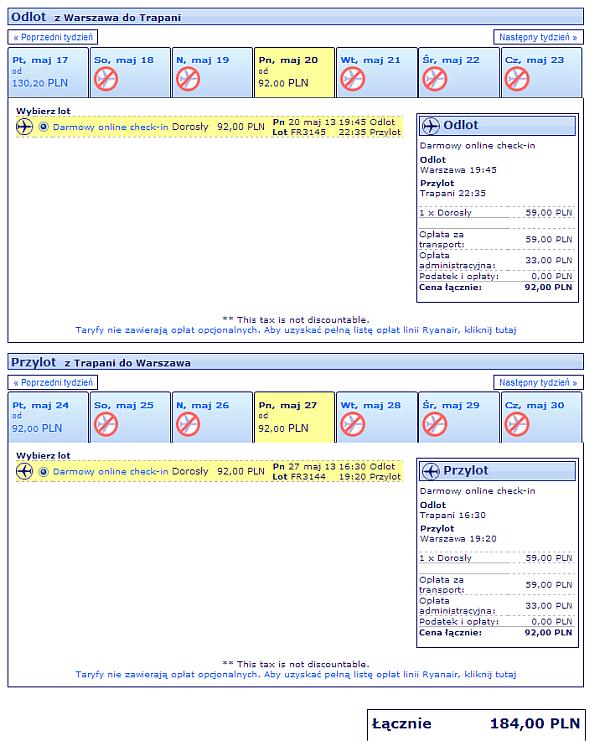Select radio button for flight FR3144

[x=43, y=471]
